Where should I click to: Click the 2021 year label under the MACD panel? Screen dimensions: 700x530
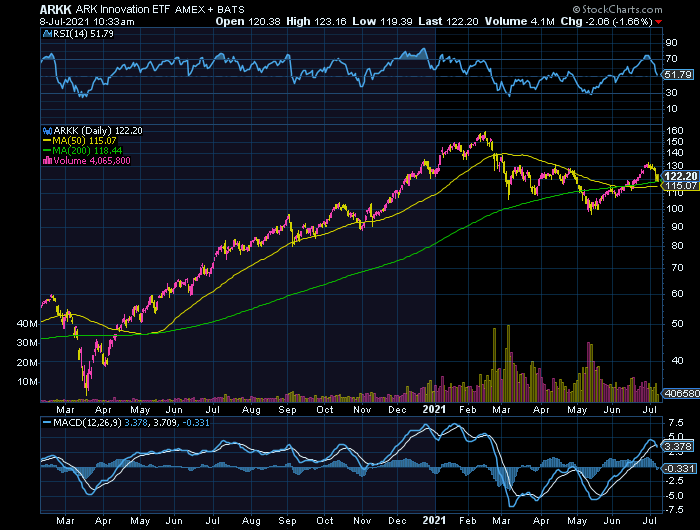434,520
